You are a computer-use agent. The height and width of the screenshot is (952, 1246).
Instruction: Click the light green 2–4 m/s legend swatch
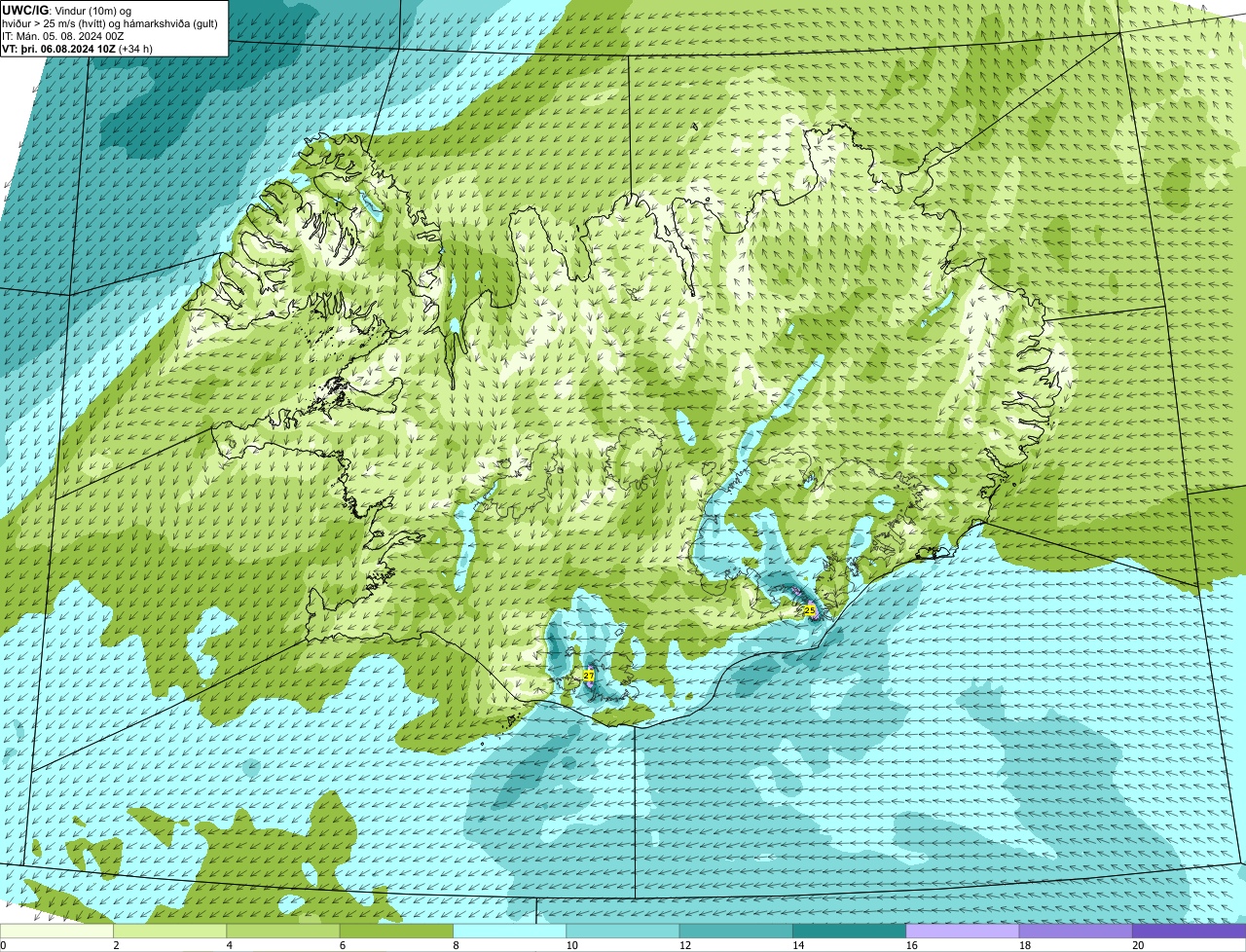[x=169, y=931]
